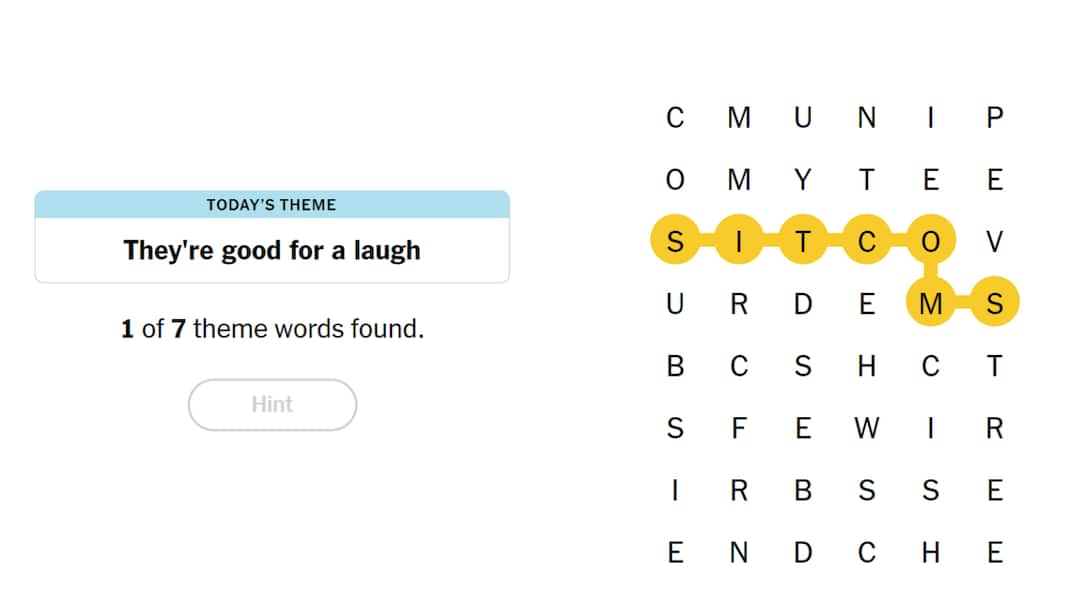
Task: Click the 1 of 7 theme words counter
Action: click(x=272, y=328)
